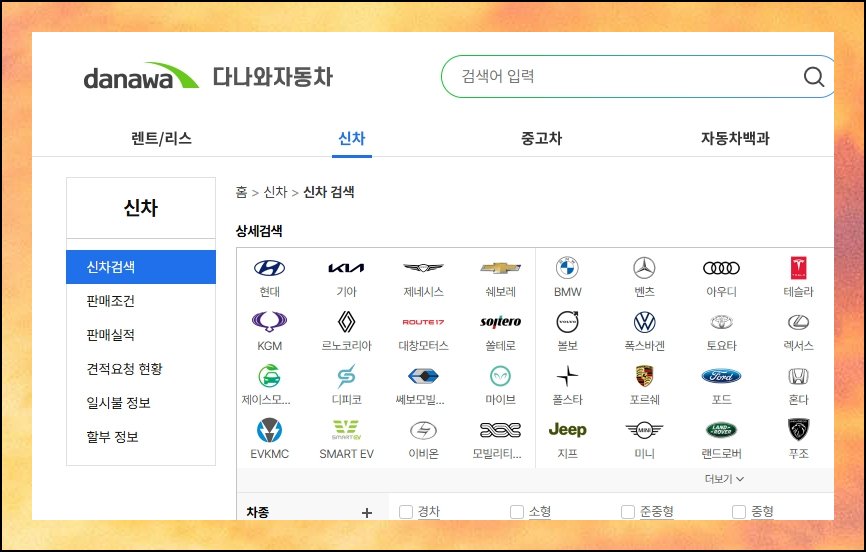Check the 경차 vehicle type box
The height and width of the screenshot is (552, 866).
pos(406,512)
